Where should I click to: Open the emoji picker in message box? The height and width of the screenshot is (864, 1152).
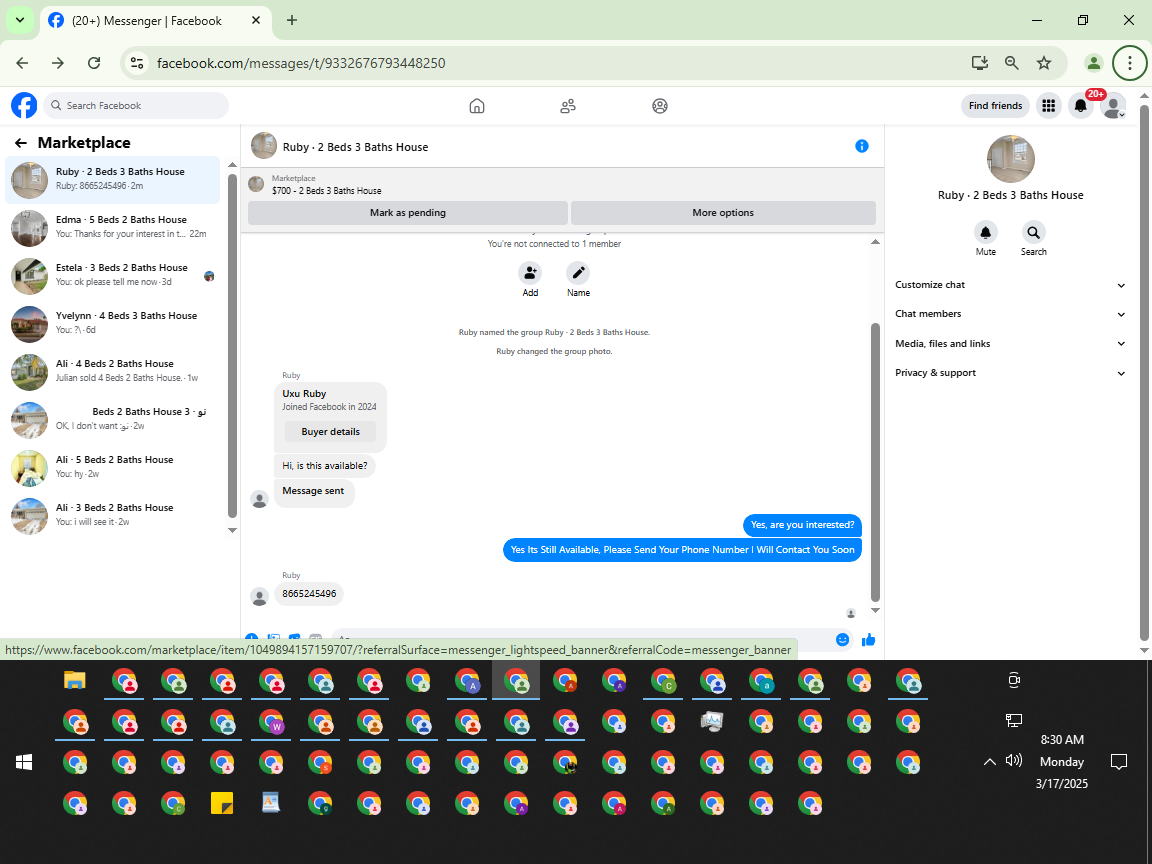click(842, 639)
